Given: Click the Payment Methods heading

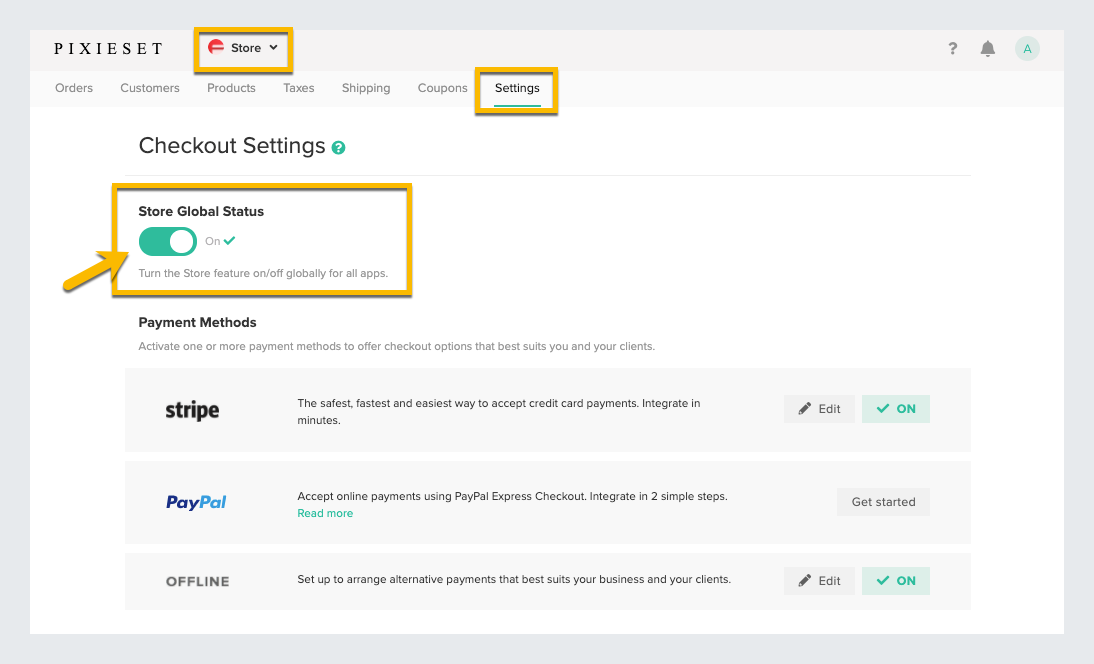Looking at the screenshot, I should point(197,322).
